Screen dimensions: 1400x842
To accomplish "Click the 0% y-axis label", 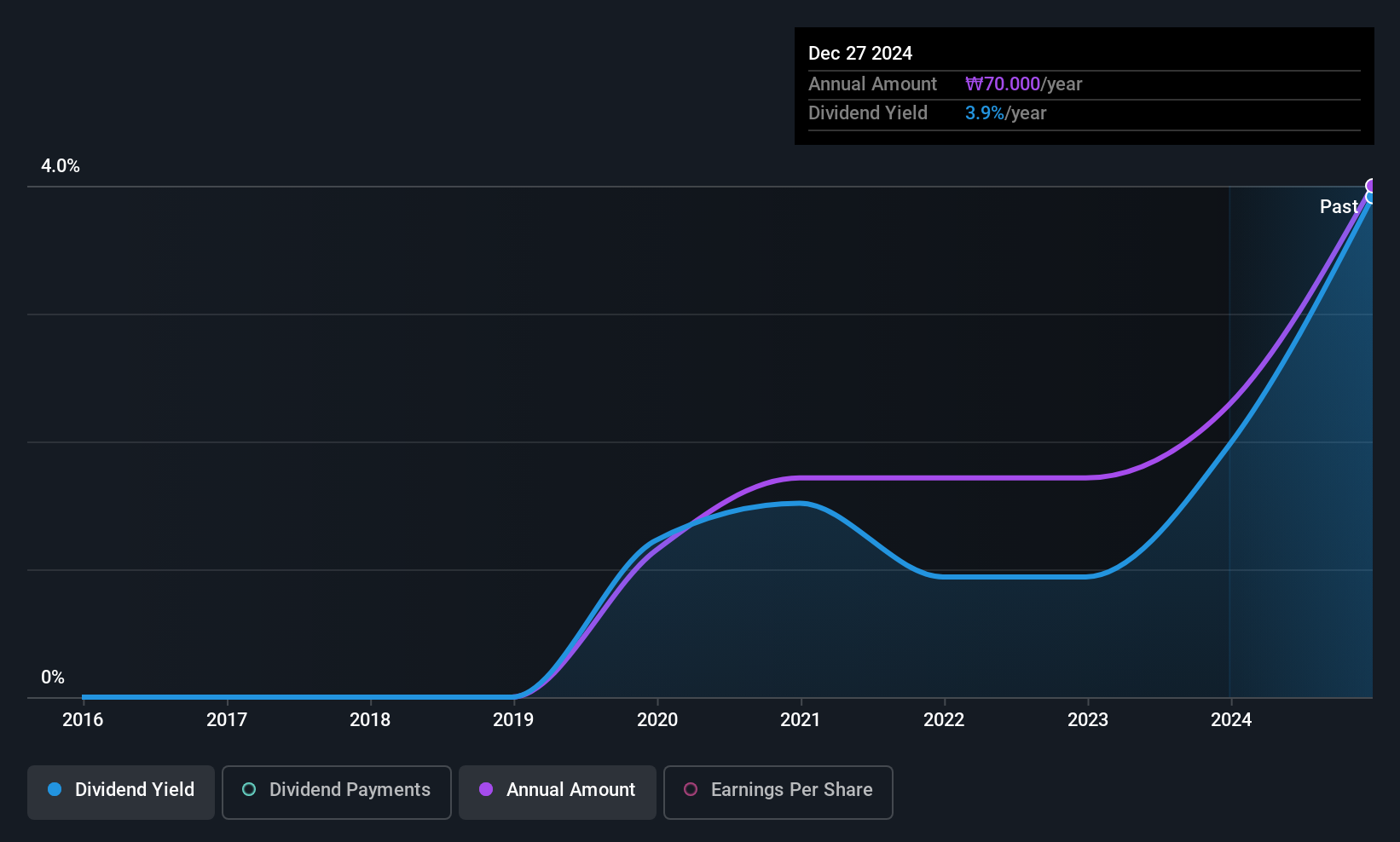I will [x=53, y=678].
